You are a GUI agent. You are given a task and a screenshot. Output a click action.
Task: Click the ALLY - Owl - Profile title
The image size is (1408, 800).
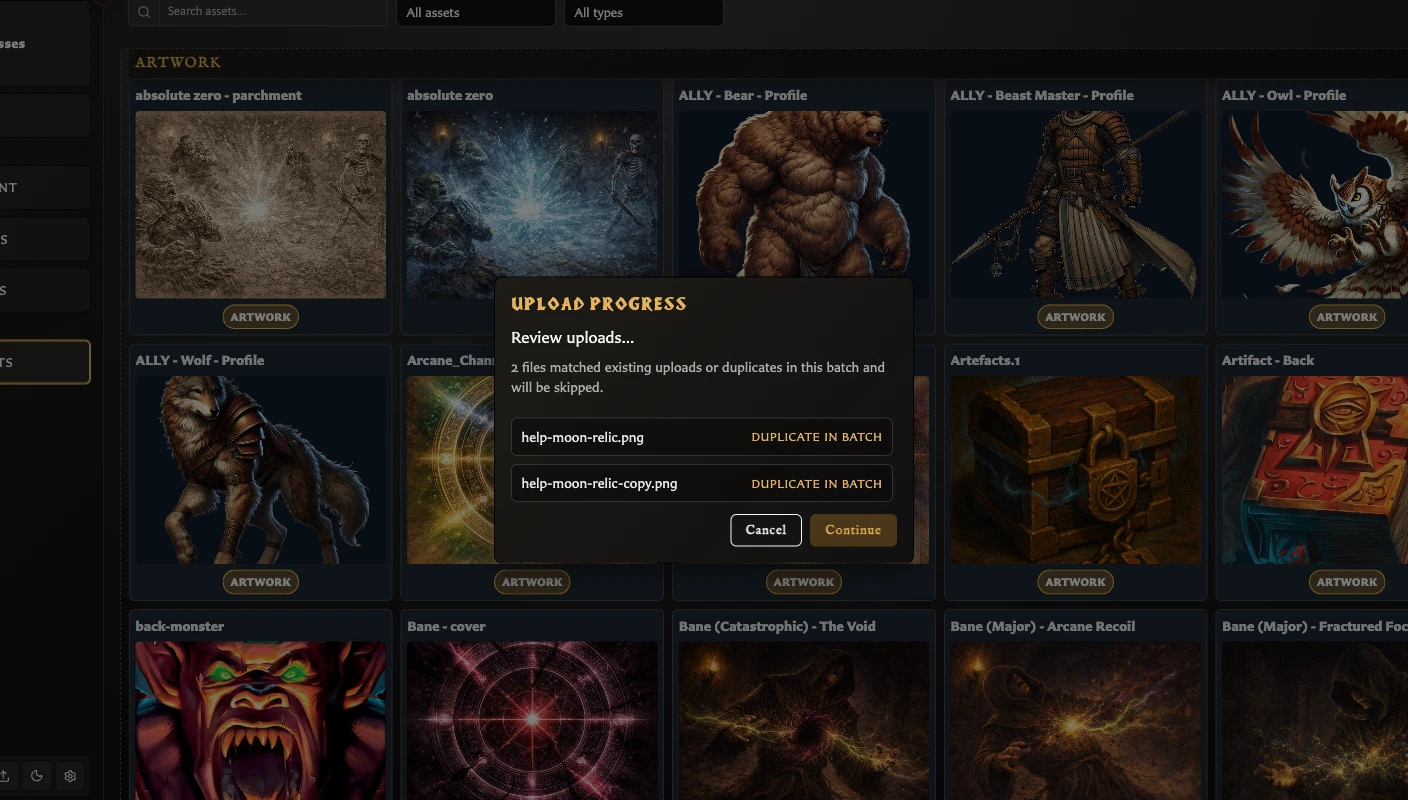(1284, 96)
